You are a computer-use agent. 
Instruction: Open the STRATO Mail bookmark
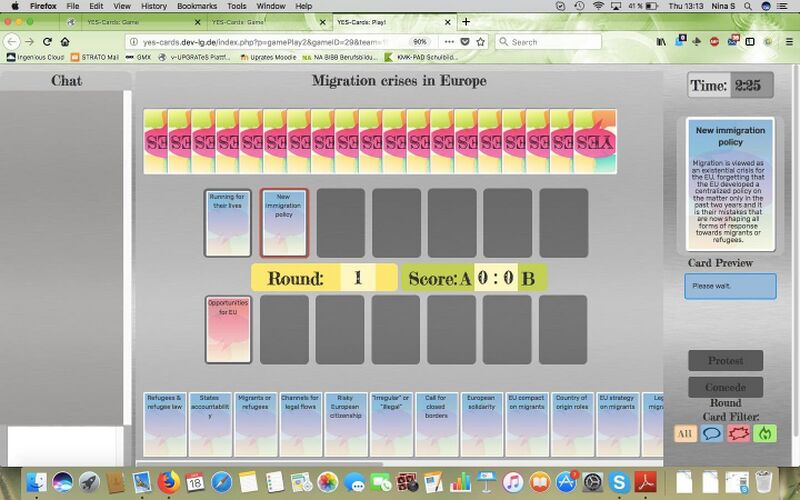(95, 57)
